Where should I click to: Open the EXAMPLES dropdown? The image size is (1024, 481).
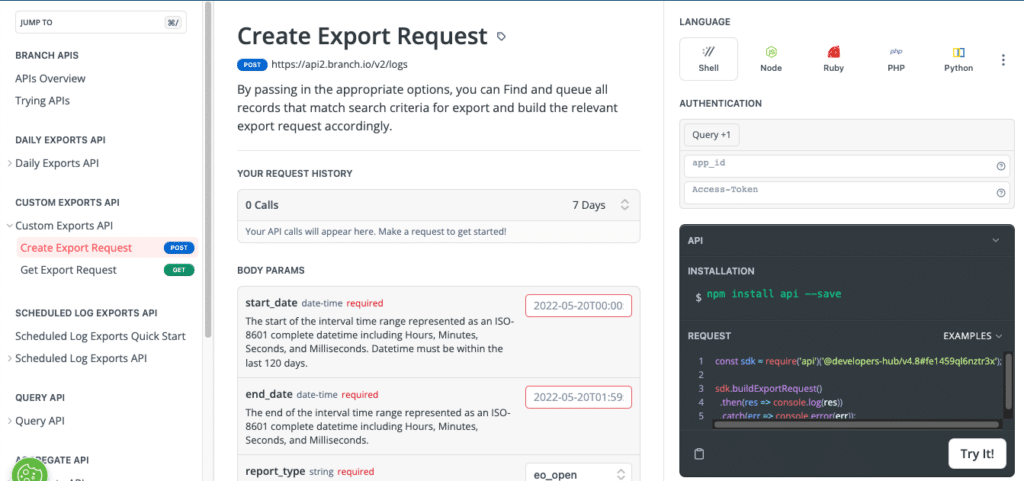[972, 336]
